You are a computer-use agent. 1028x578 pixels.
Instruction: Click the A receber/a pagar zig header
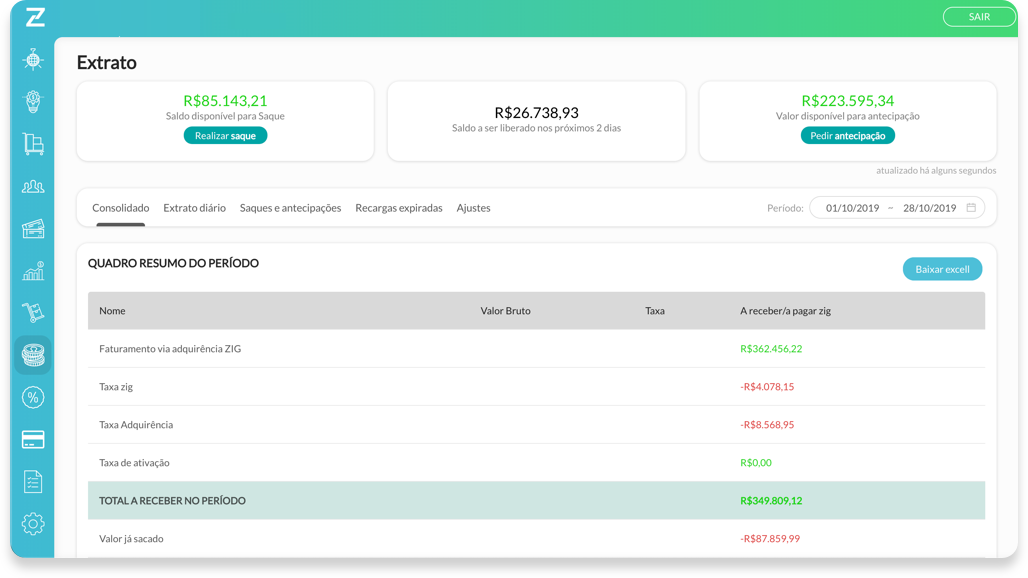click(x=785, y=311)
